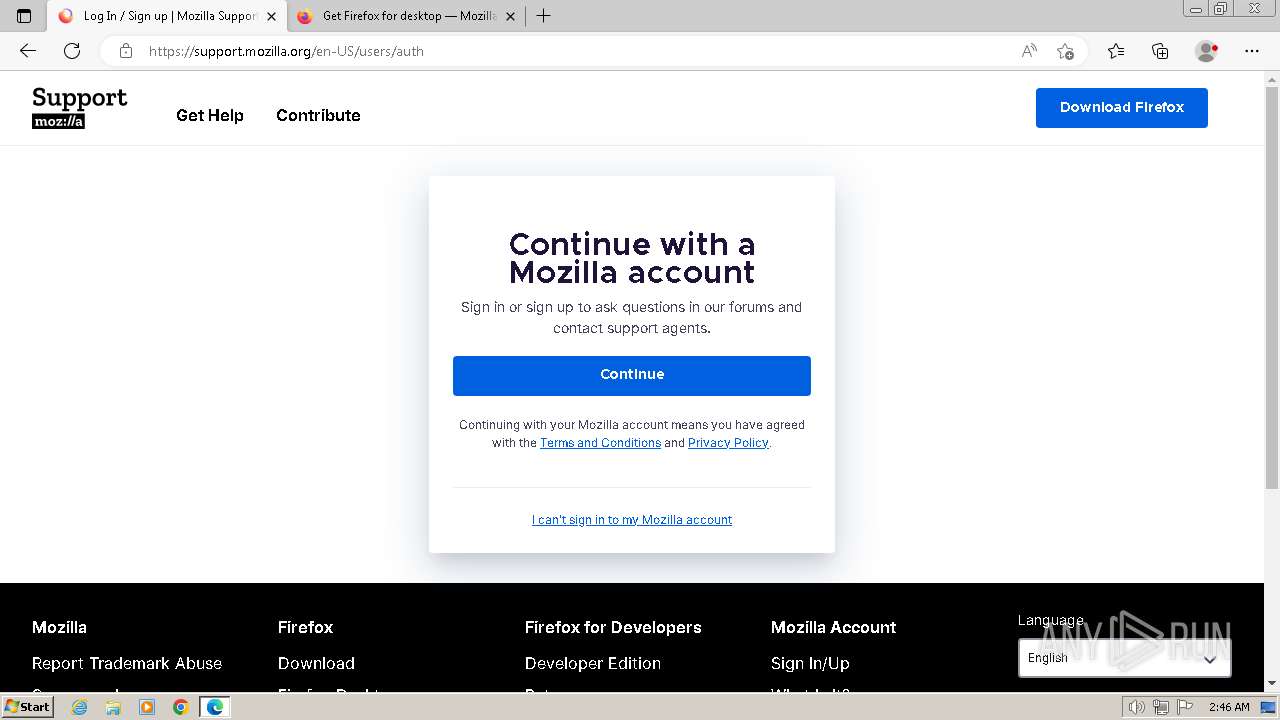Open the Read aloud icon
This screenshot has width=1280, height=720.
point(1029,51)
